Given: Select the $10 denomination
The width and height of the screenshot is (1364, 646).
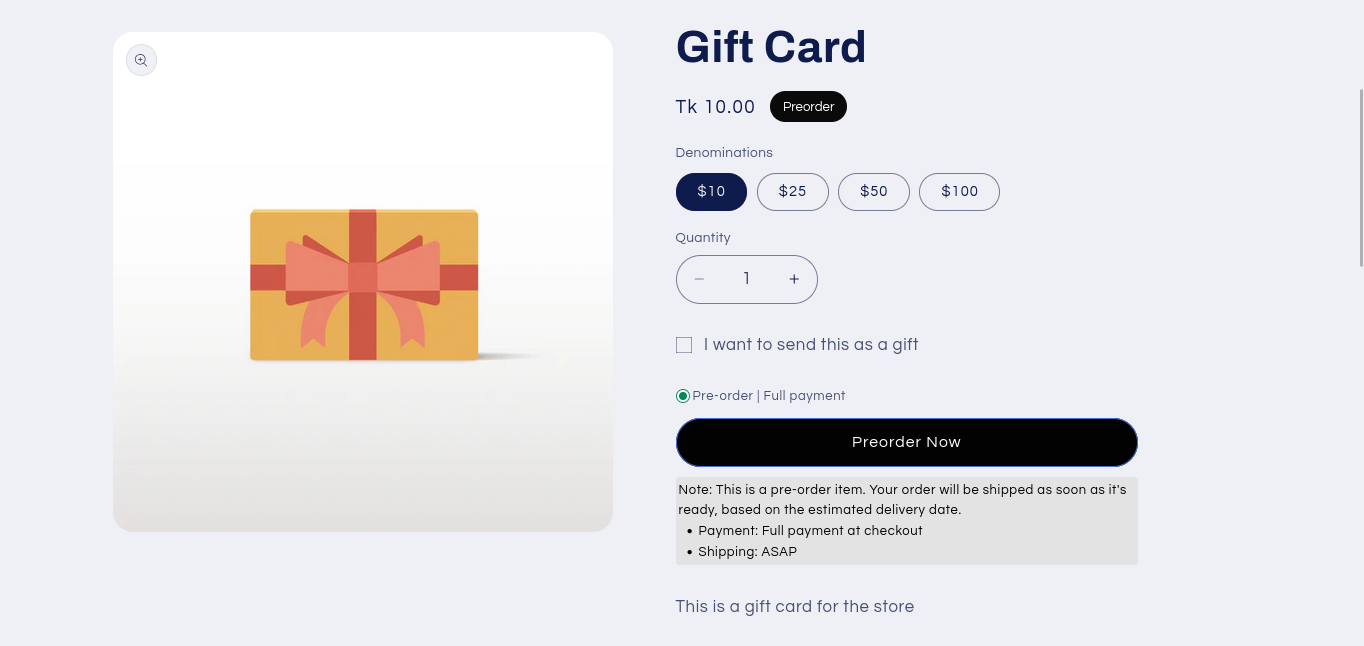Looking at the screenshot, I should [711, 192].
